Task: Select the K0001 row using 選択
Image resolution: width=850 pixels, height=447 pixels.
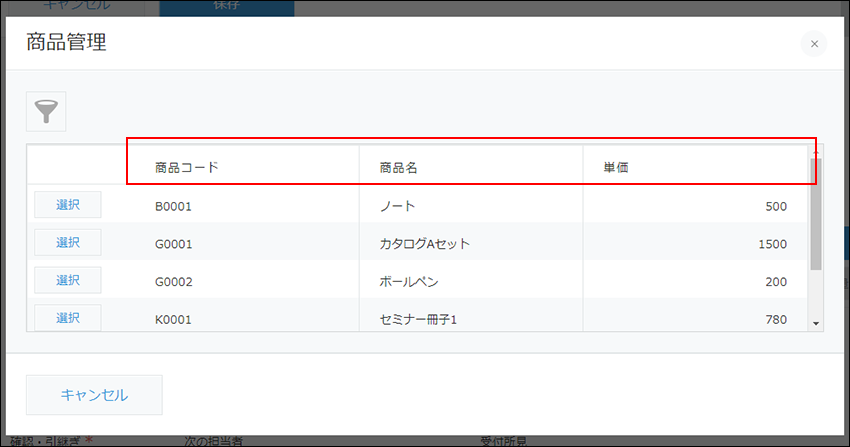Action: point(68,318)
